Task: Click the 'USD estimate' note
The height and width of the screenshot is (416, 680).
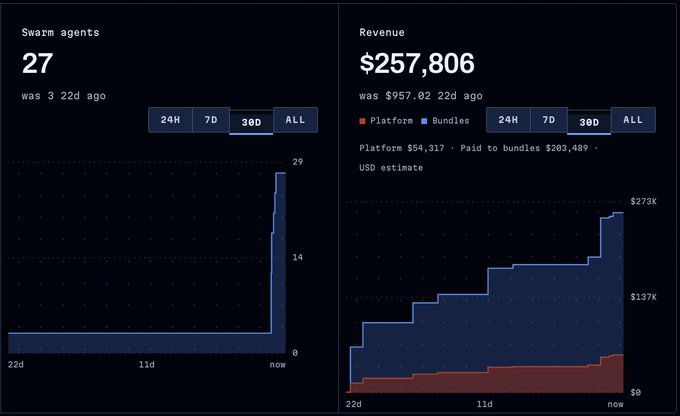Action: (x=391, y=168)
